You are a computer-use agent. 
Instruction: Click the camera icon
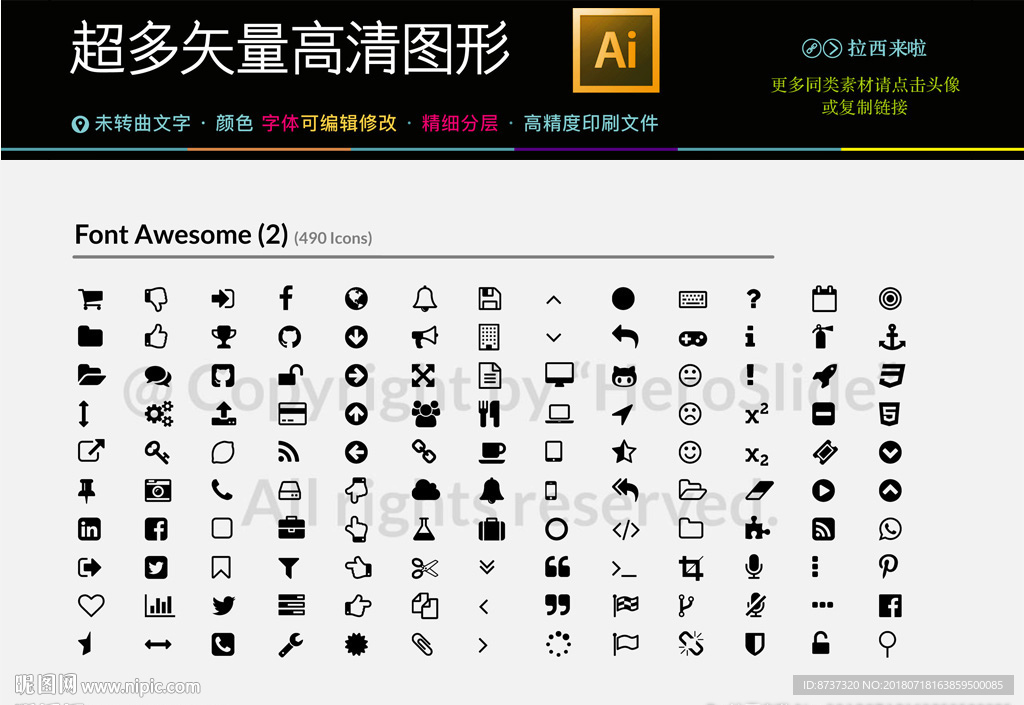[158, 490]
